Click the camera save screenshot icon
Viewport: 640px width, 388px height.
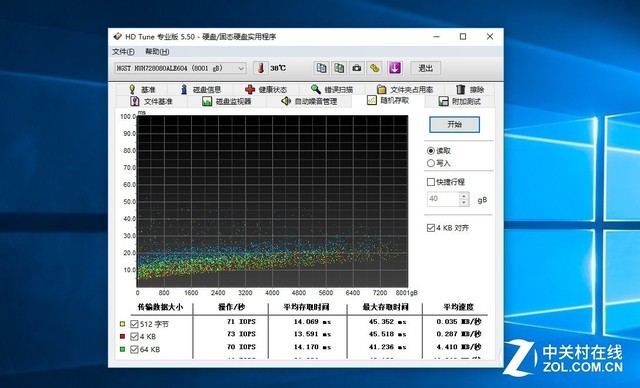click(x=357, y=68)
